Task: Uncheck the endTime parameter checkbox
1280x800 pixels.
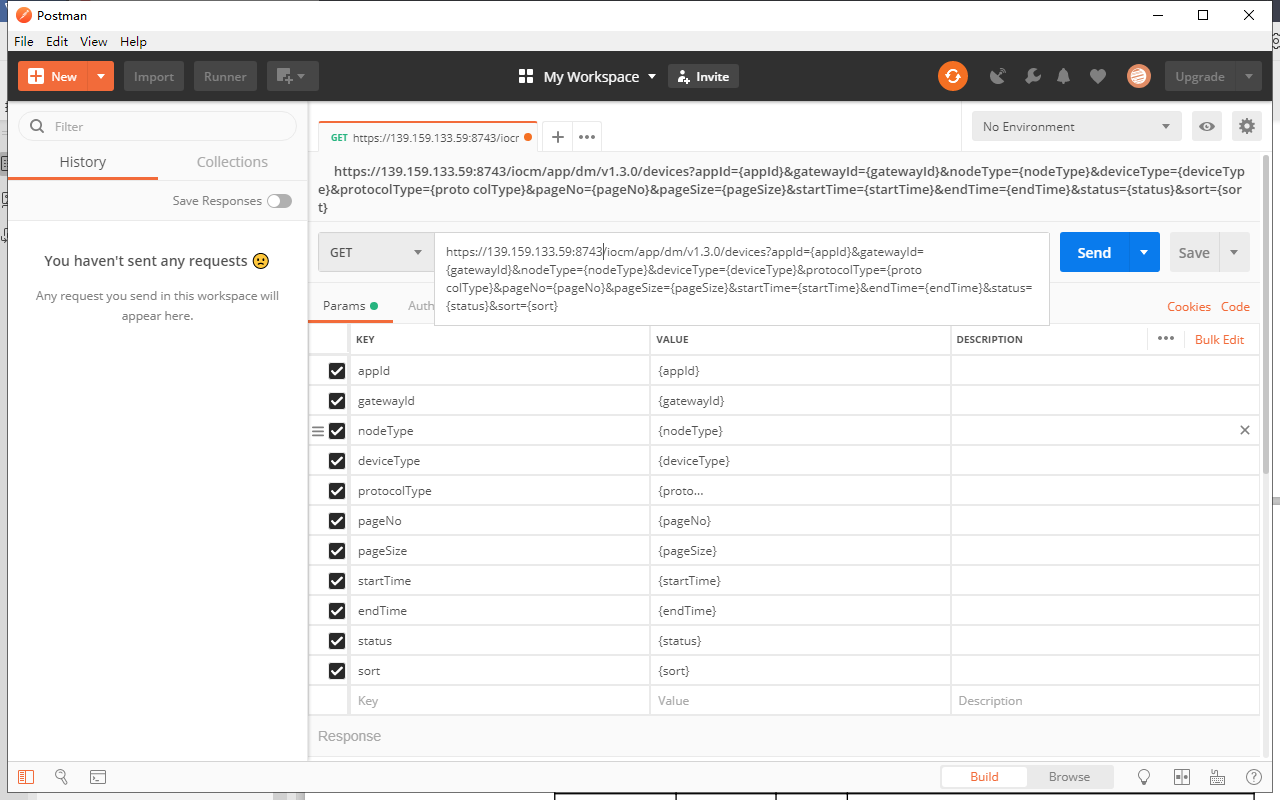Action: 337,611
